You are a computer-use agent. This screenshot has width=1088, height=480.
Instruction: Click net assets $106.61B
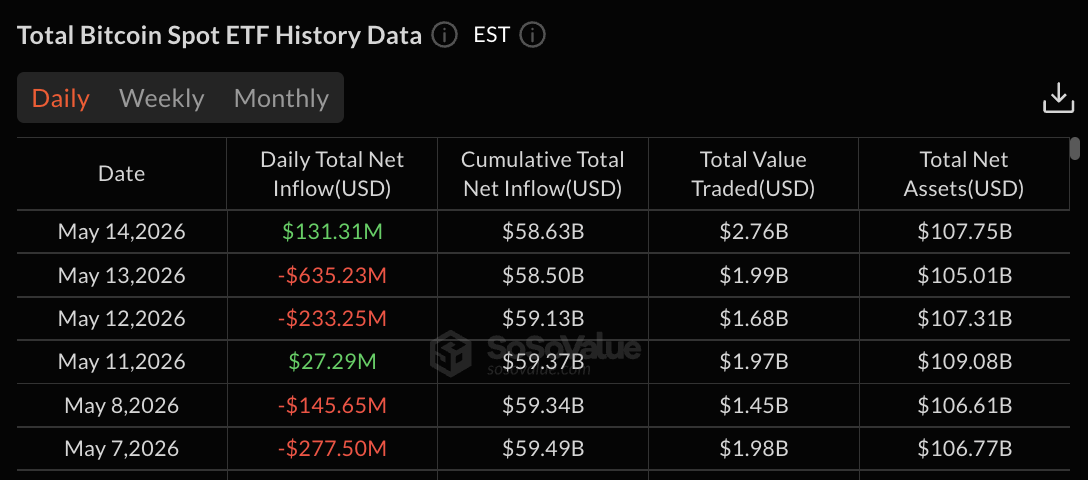pos(964,405)
